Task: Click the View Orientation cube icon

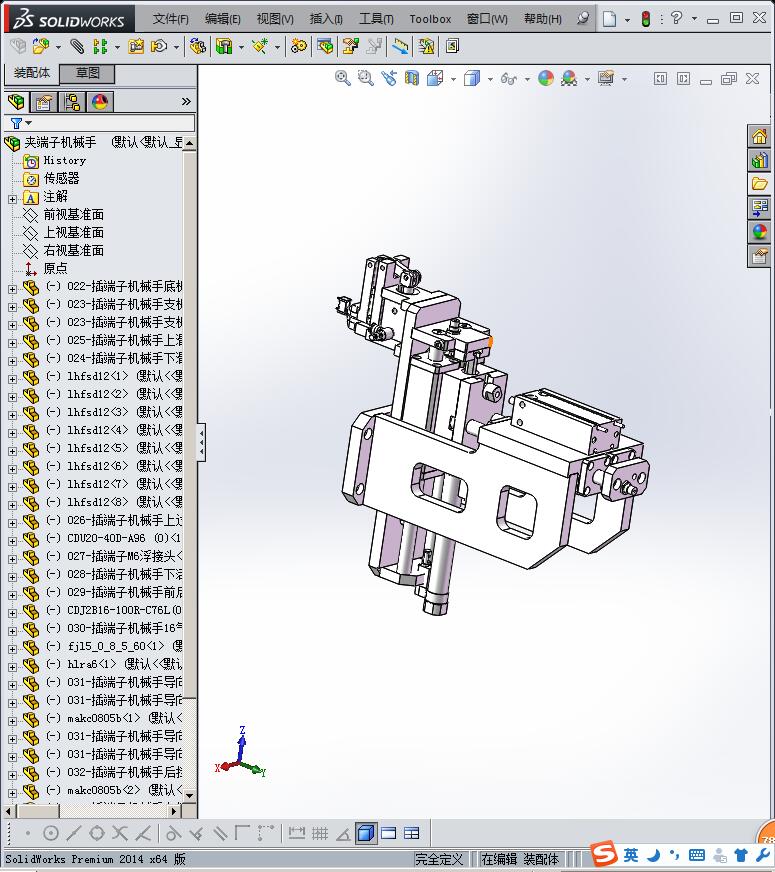Action: pos(435,78)
